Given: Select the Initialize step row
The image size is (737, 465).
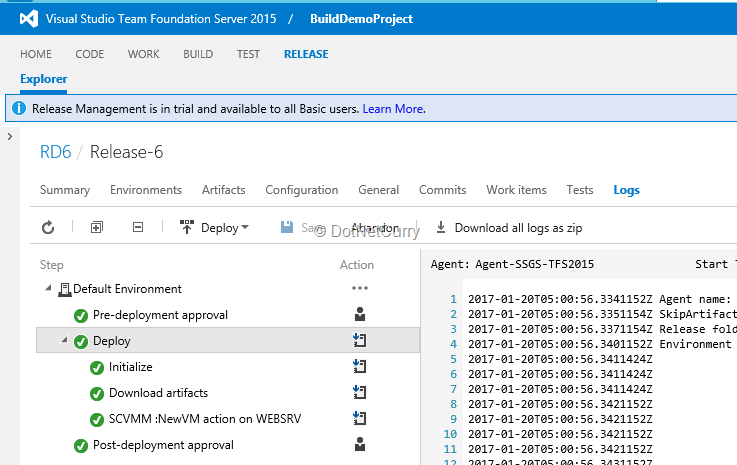Looking at the screenshot, I should (228, 367).
